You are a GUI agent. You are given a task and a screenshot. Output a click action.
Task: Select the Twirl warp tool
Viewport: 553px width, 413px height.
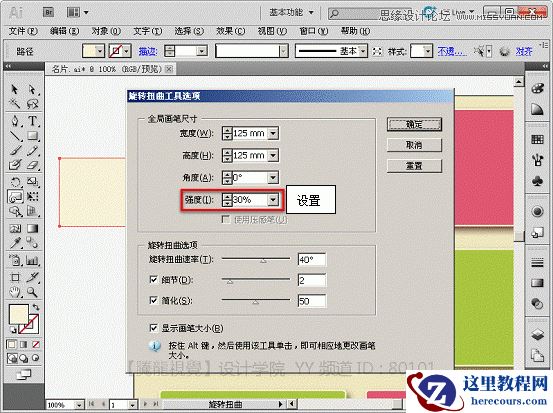pyautogui.click(x=15, y=196)
